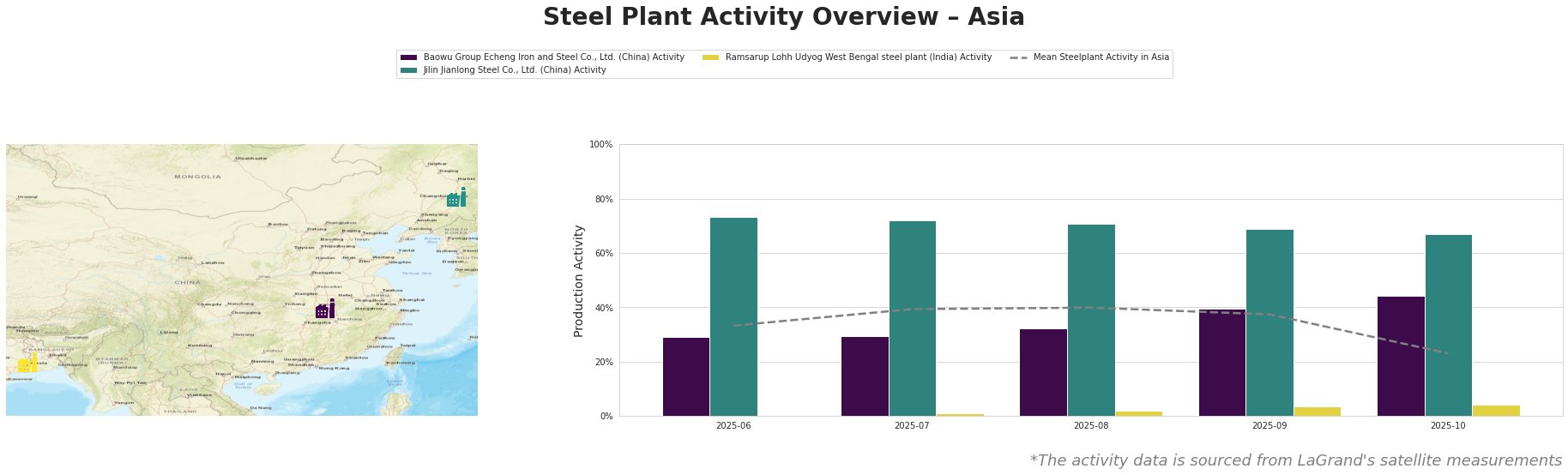Click the dashed Mean Steelplant Activity legend line
This screenshot has width=1568, height=475.
1018,57
